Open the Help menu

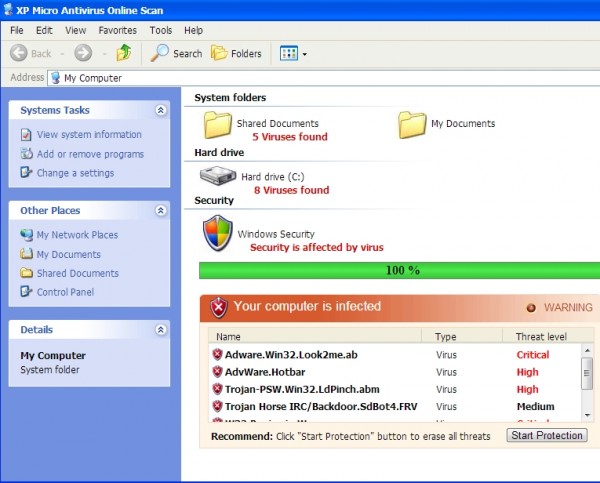193,30
